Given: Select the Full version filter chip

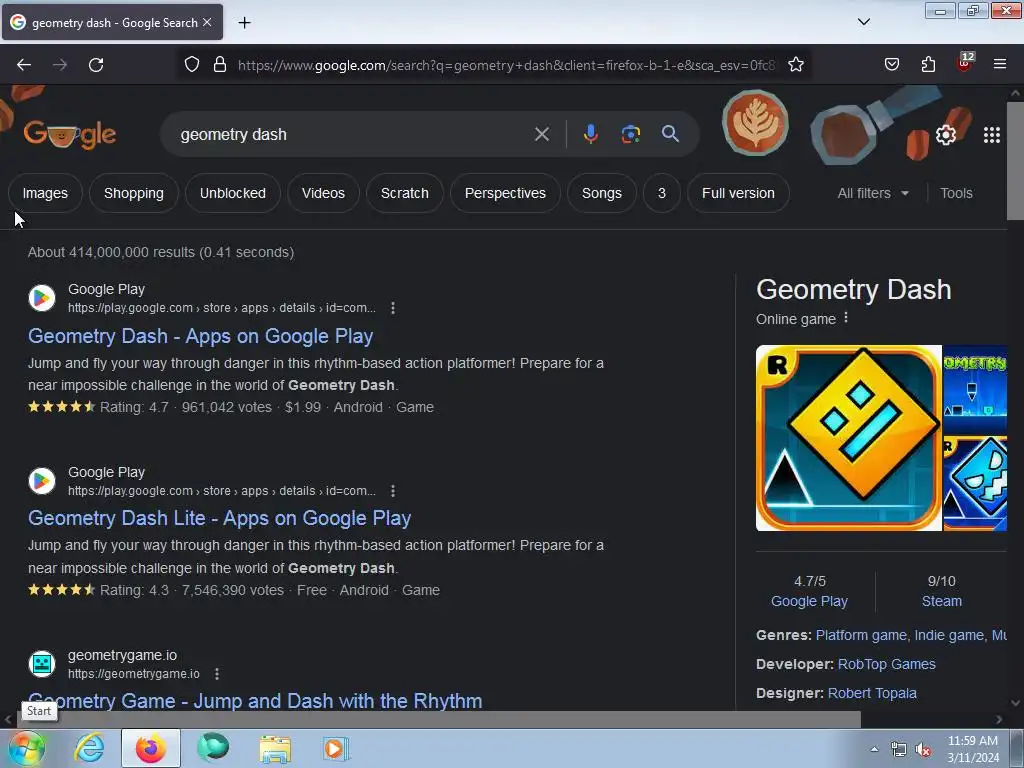Looking at the screenshot, I should click(738, 193).
